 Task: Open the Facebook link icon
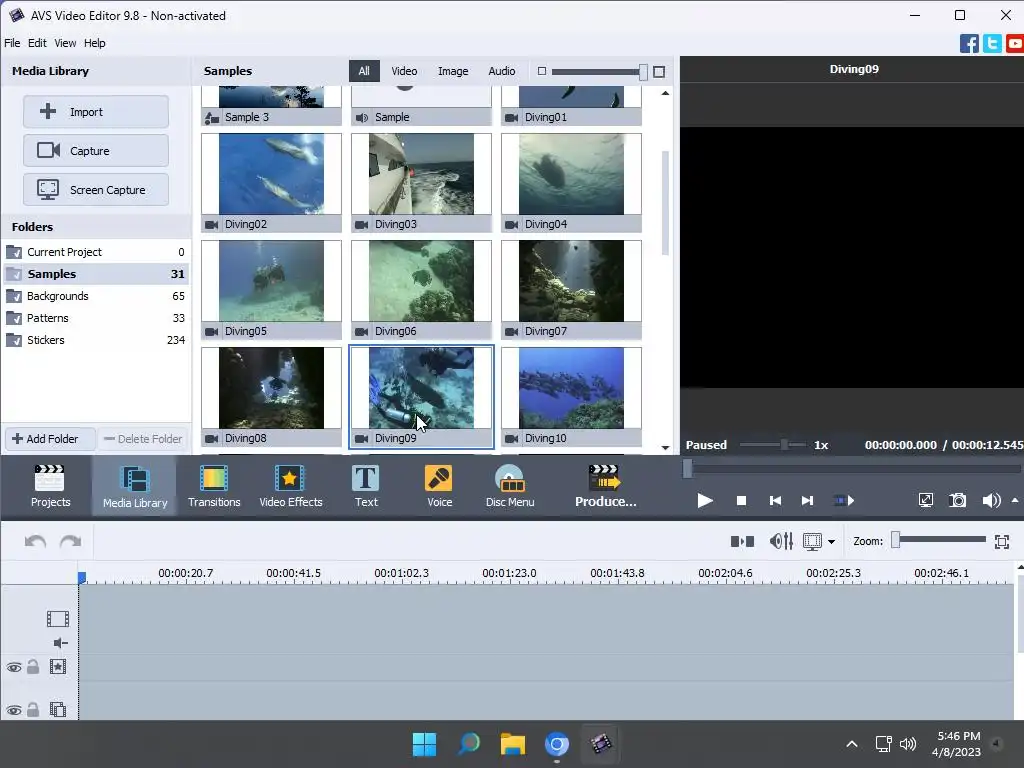[969, 44]
